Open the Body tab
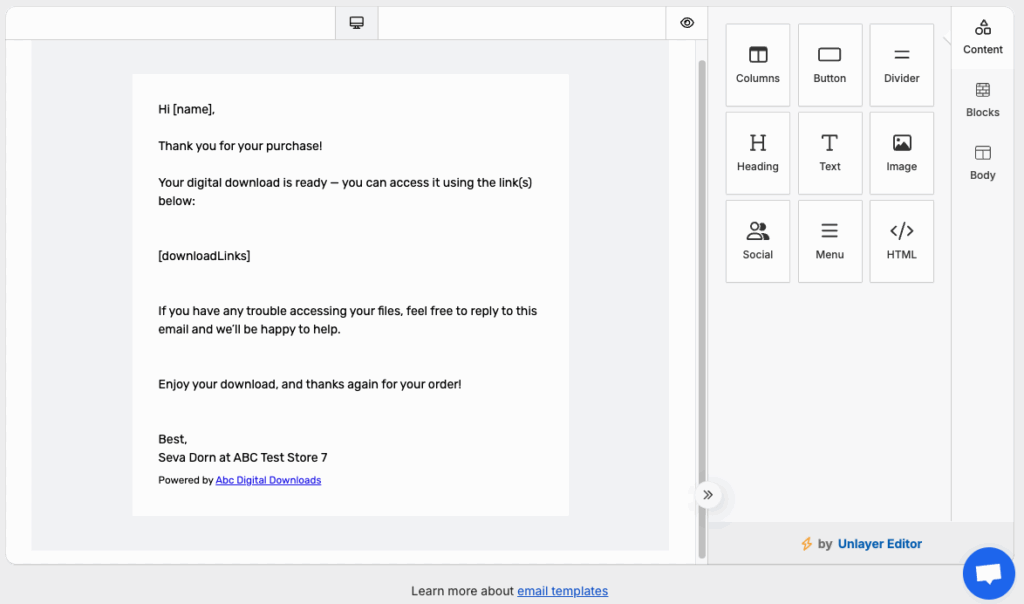 [x=982, y=163]
